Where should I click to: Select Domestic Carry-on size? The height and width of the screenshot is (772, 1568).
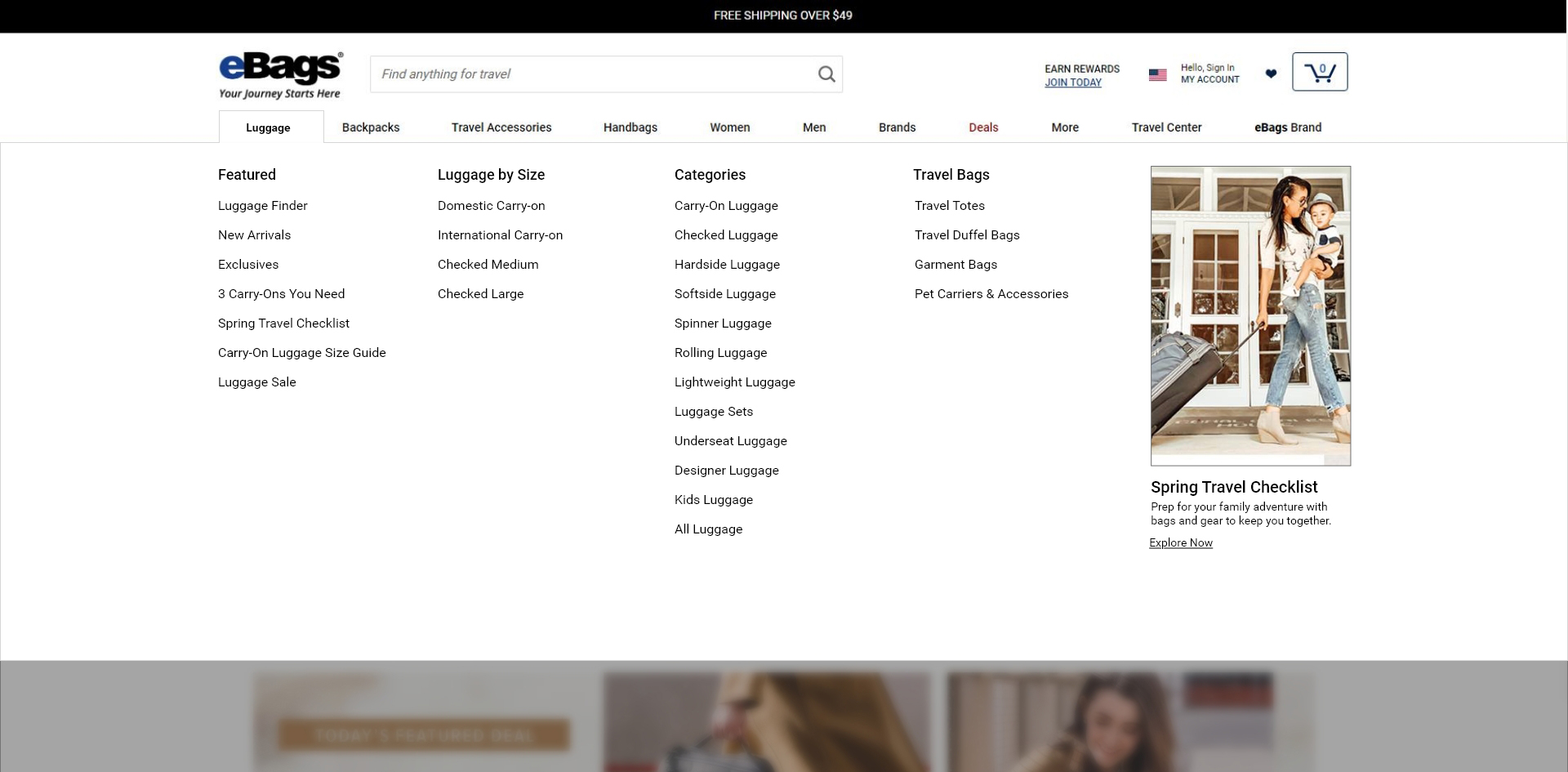click(492, 206)
